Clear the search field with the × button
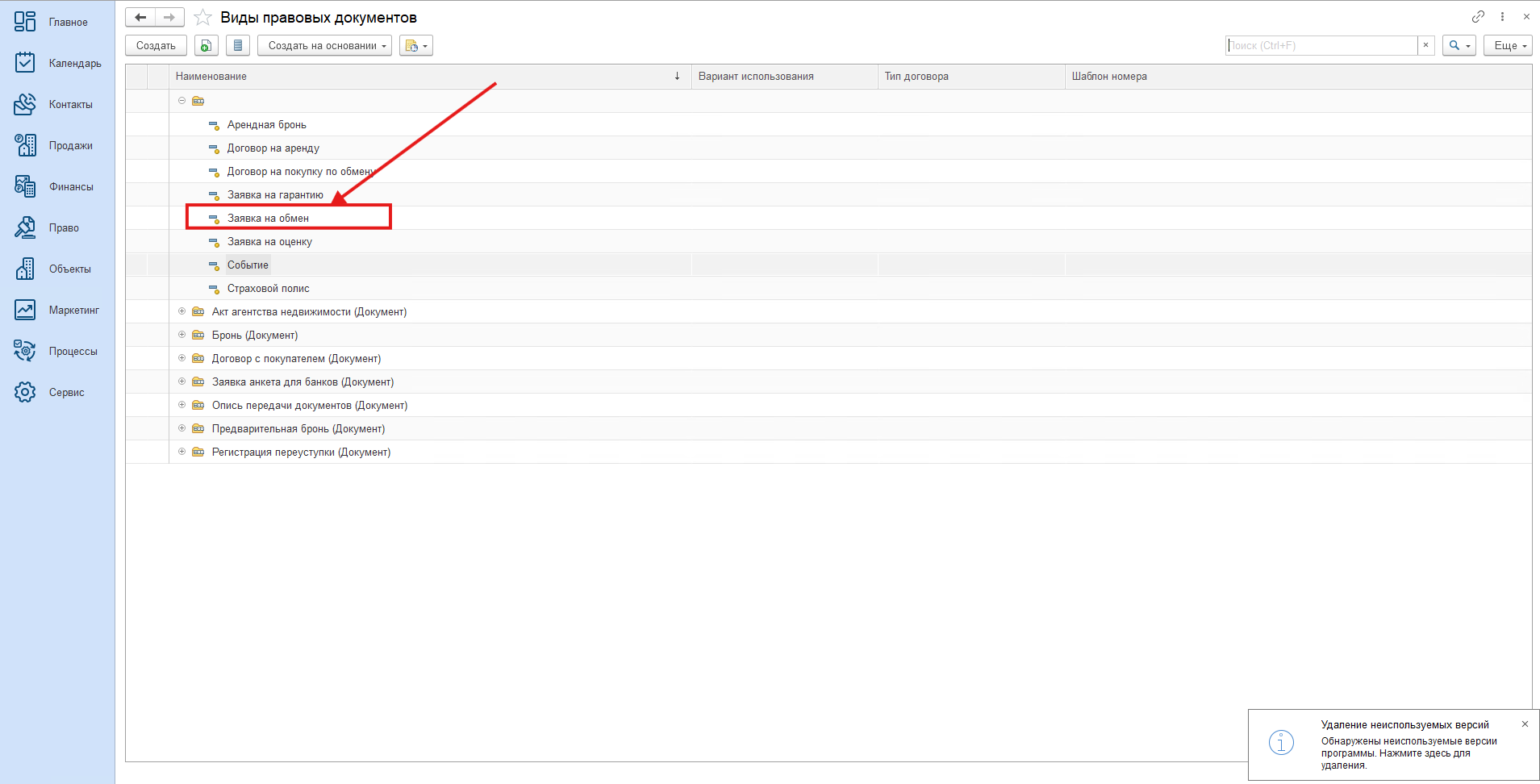The height and width of the screenshot is (784, 1540). tap(1425, 45)
